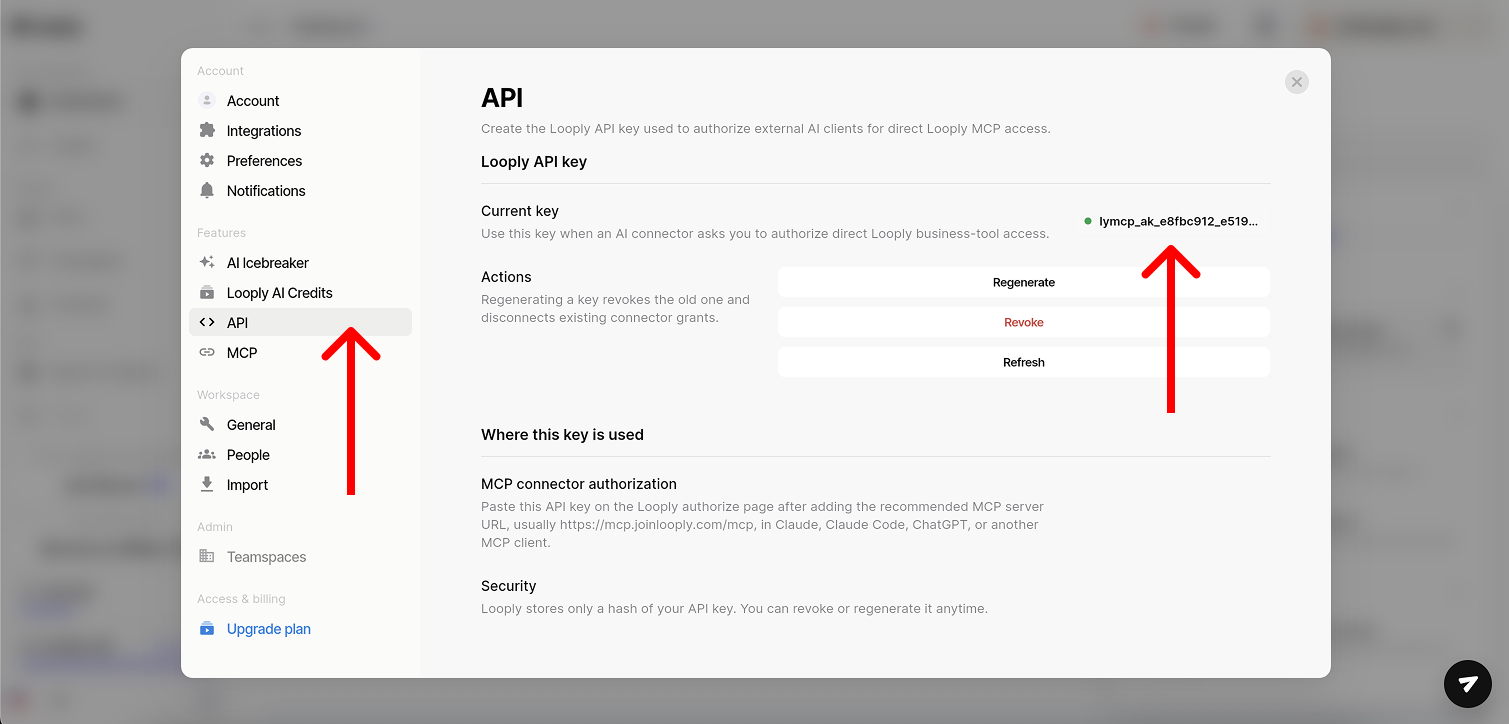This screenshot has width=1509, height=724.
Task: Click the Teamspaces building icon
Action: tap(207, 556)
